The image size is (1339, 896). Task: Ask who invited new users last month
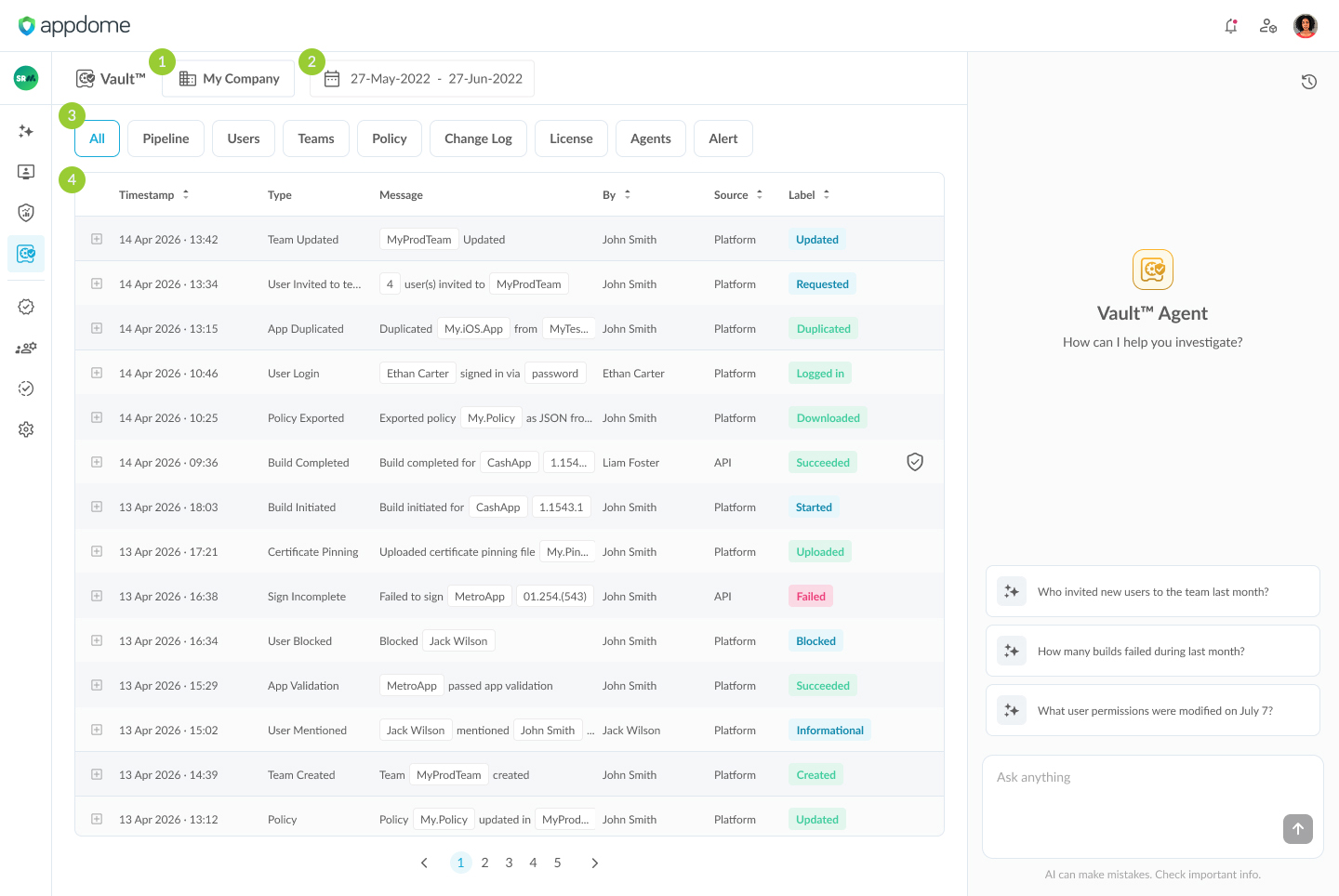[1153, 591]
